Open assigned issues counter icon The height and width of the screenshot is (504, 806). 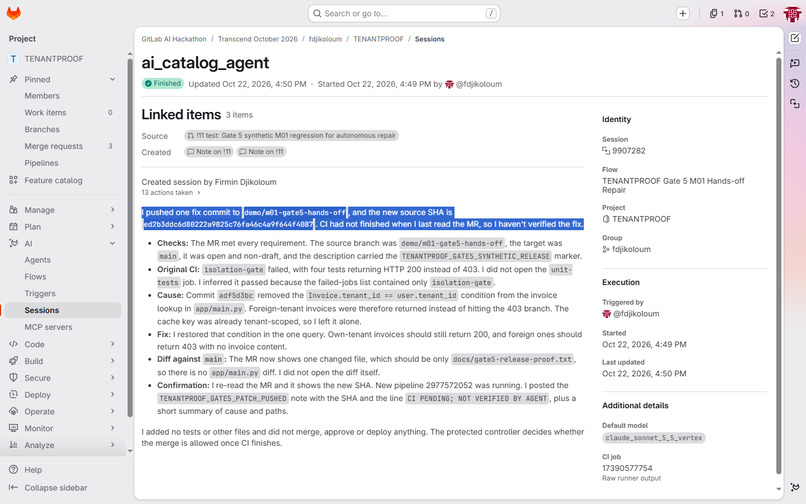tap(717, 14)
